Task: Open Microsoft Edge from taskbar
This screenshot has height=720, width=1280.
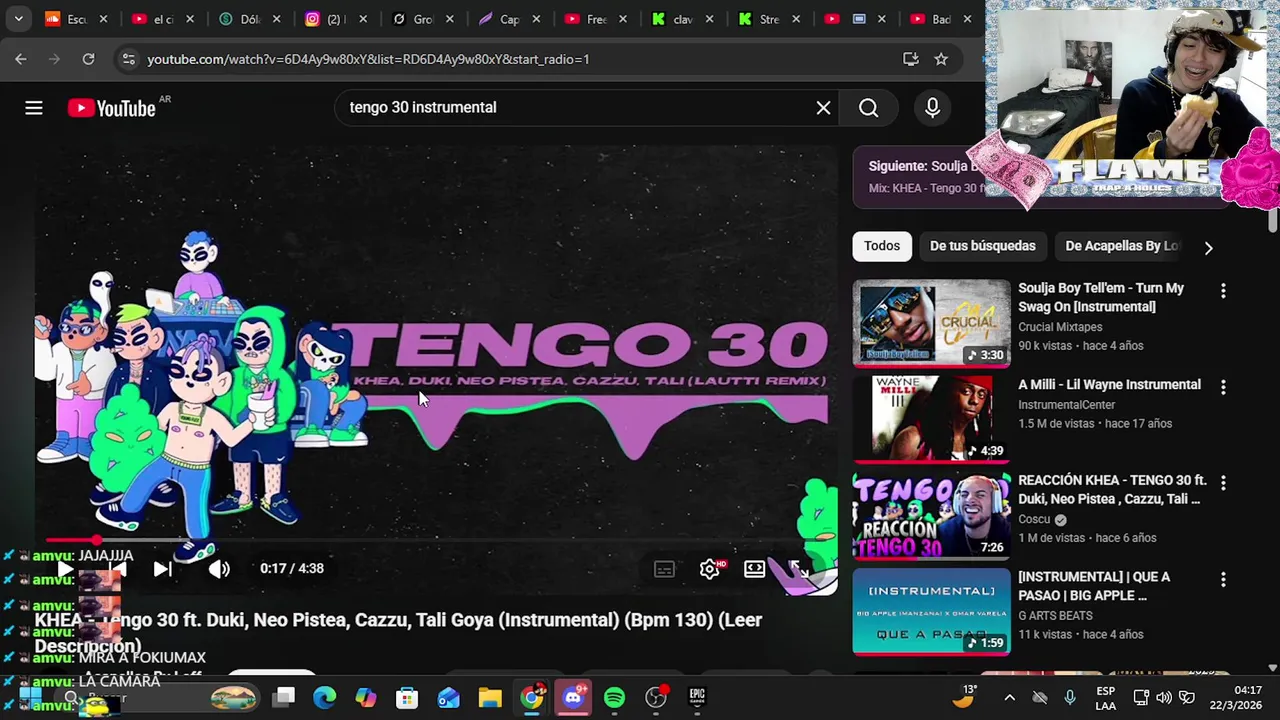Action: (x=325, y=697)
